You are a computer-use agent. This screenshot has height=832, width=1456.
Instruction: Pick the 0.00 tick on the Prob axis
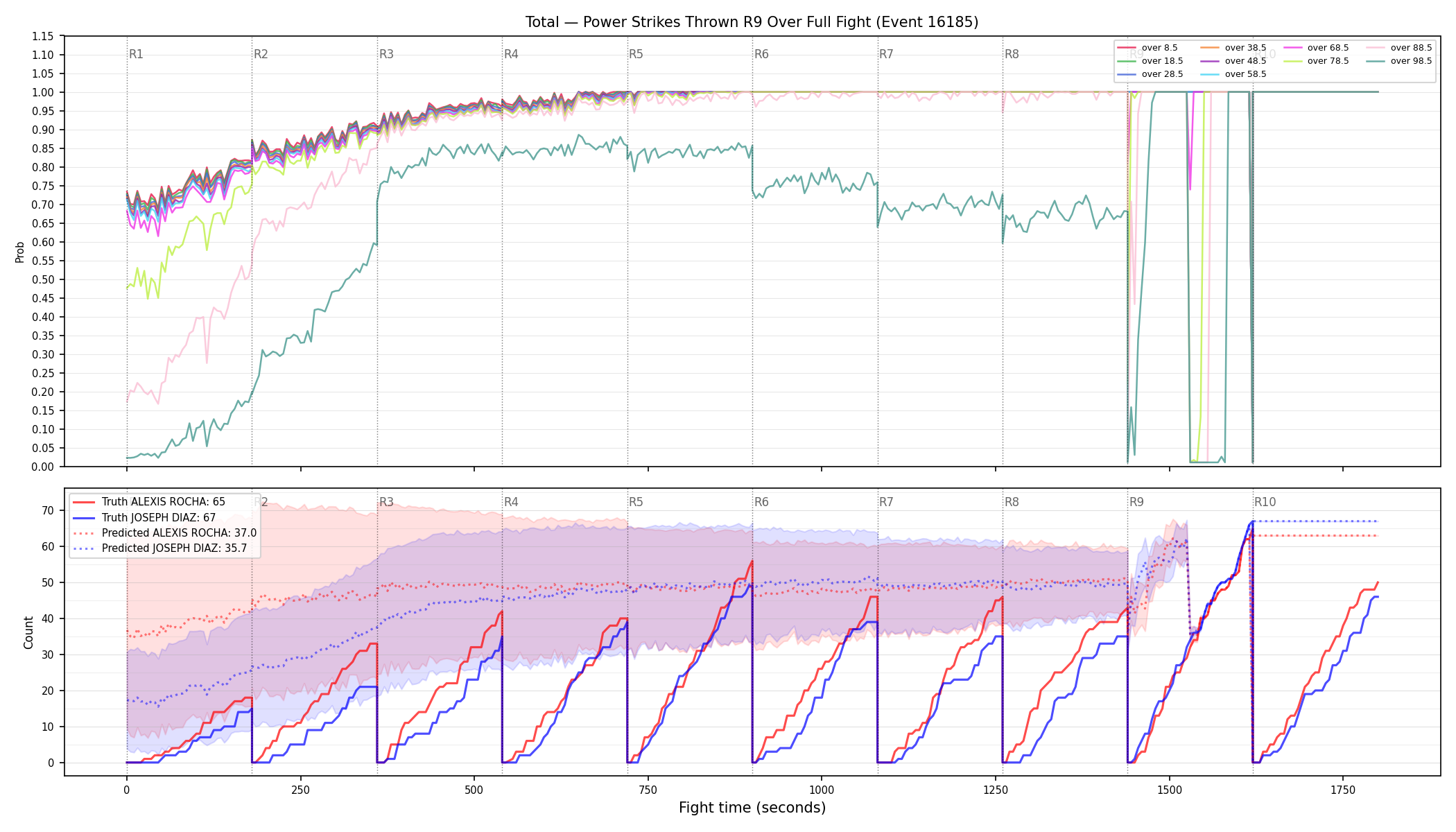click(x=43, y=467)
